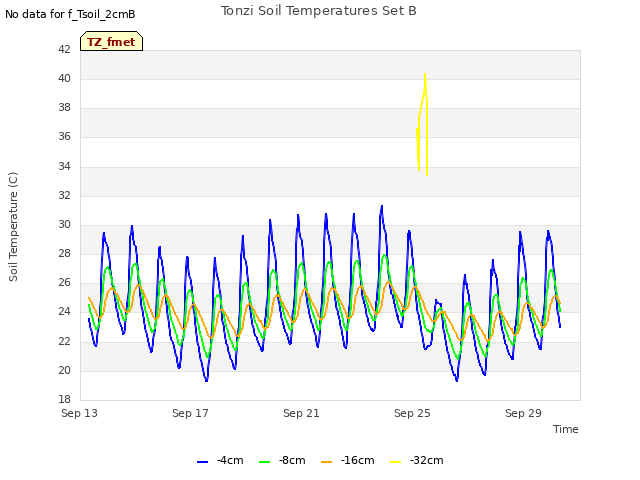Click the y-axis tick label 30

pos(64,224)
